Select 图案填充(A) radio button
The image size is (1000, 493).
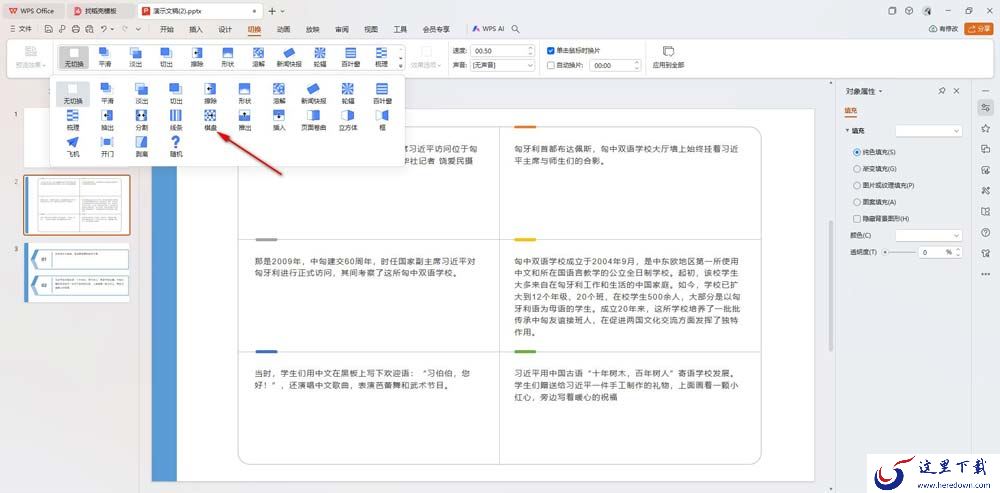tap(857, 202)
